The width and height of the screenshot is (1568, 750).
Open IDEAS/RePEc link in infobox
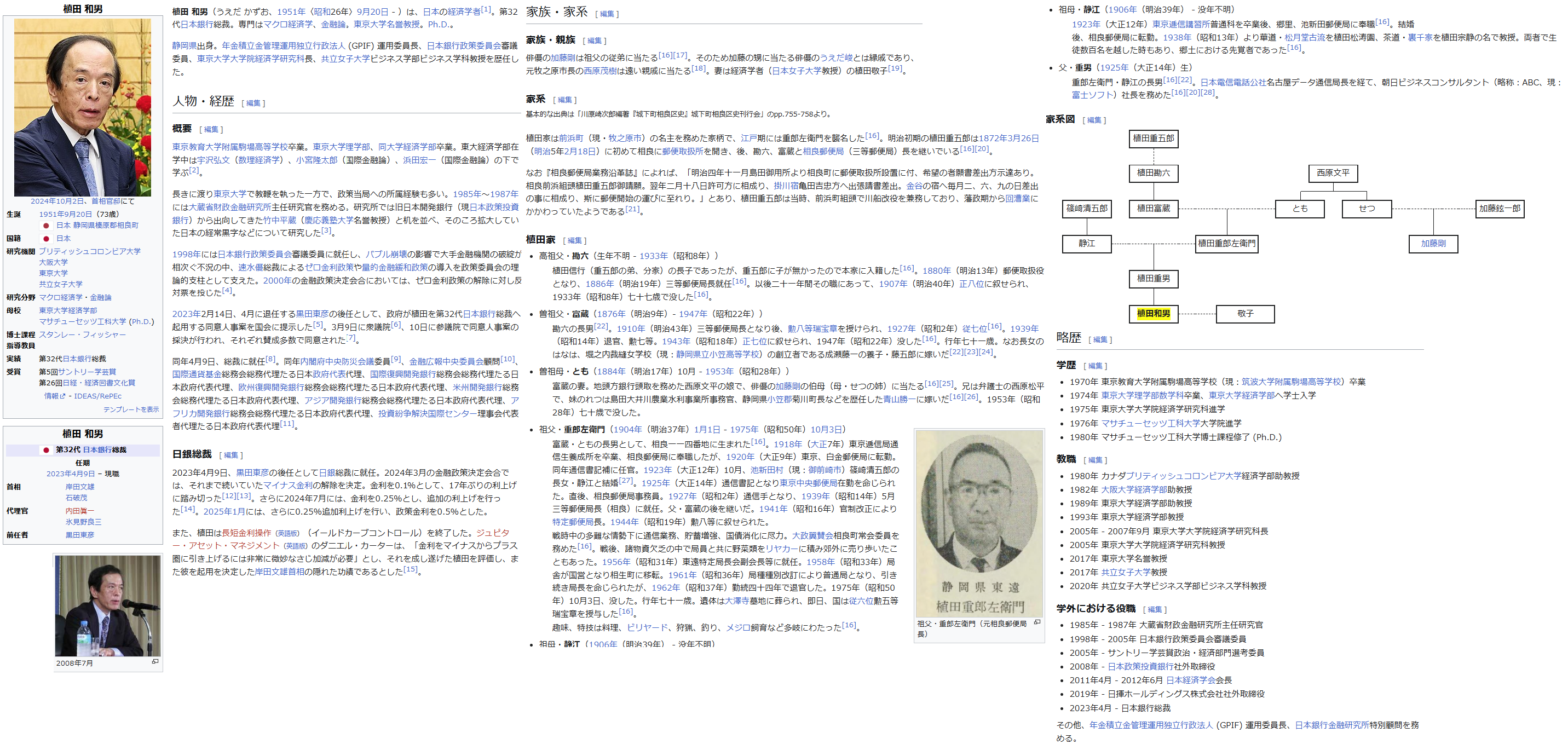97,396
